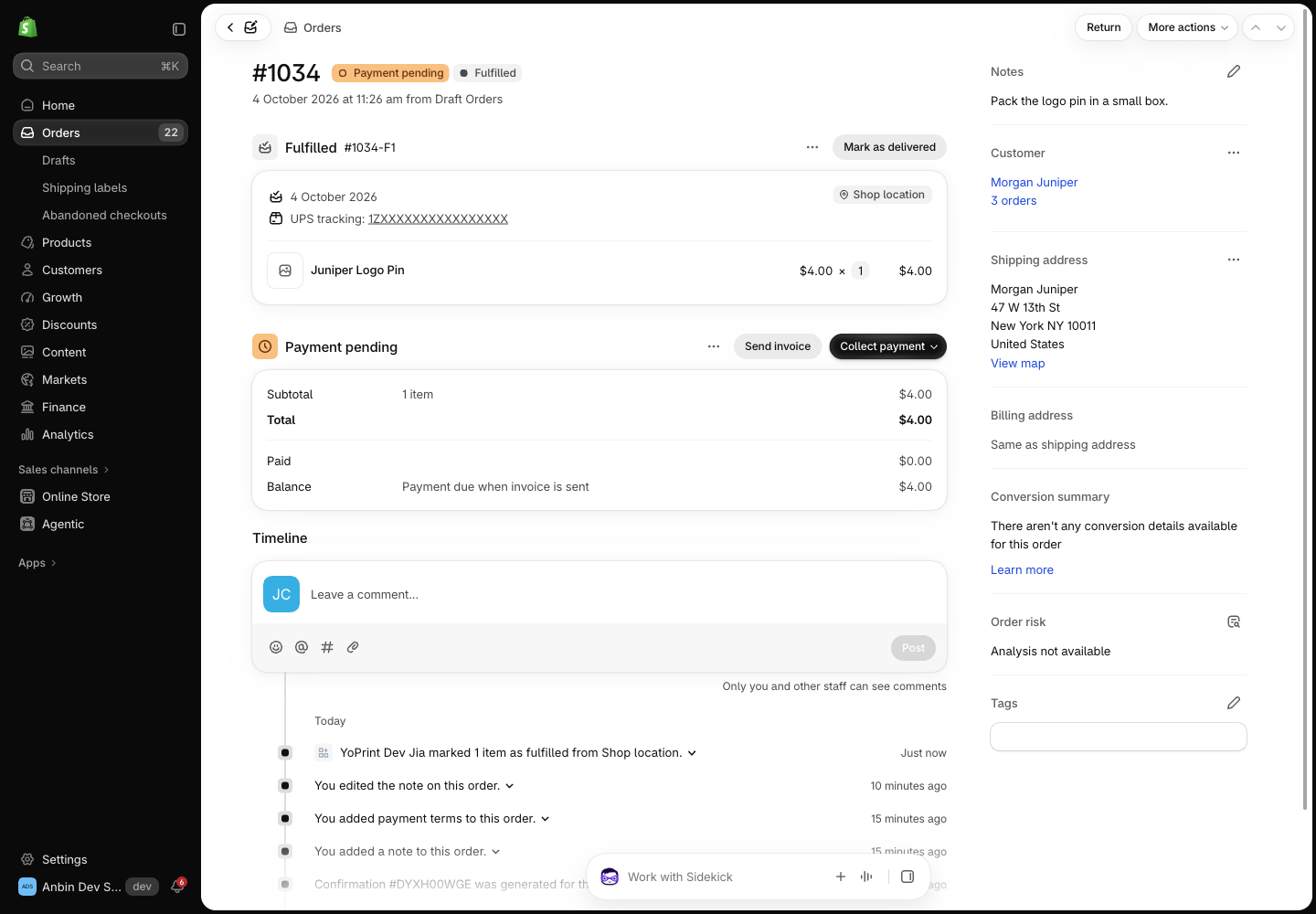Viewport: 1316px width, 914px height.
Task: Open the payment three-dot menu
Action: click(x=714, y=346)
